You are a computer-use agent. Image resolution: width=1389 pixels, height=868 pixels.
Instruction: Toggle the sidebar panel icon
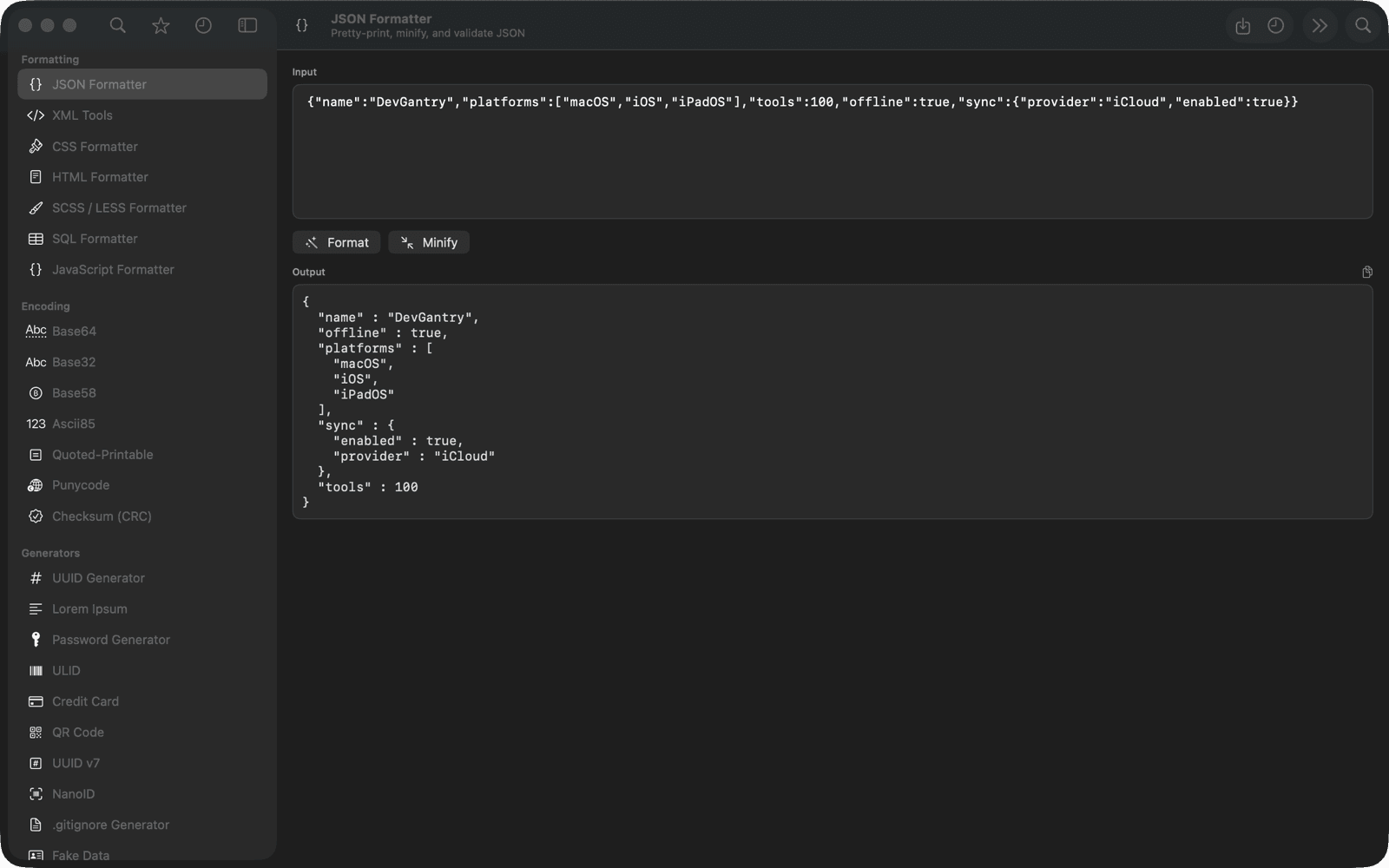247,26
